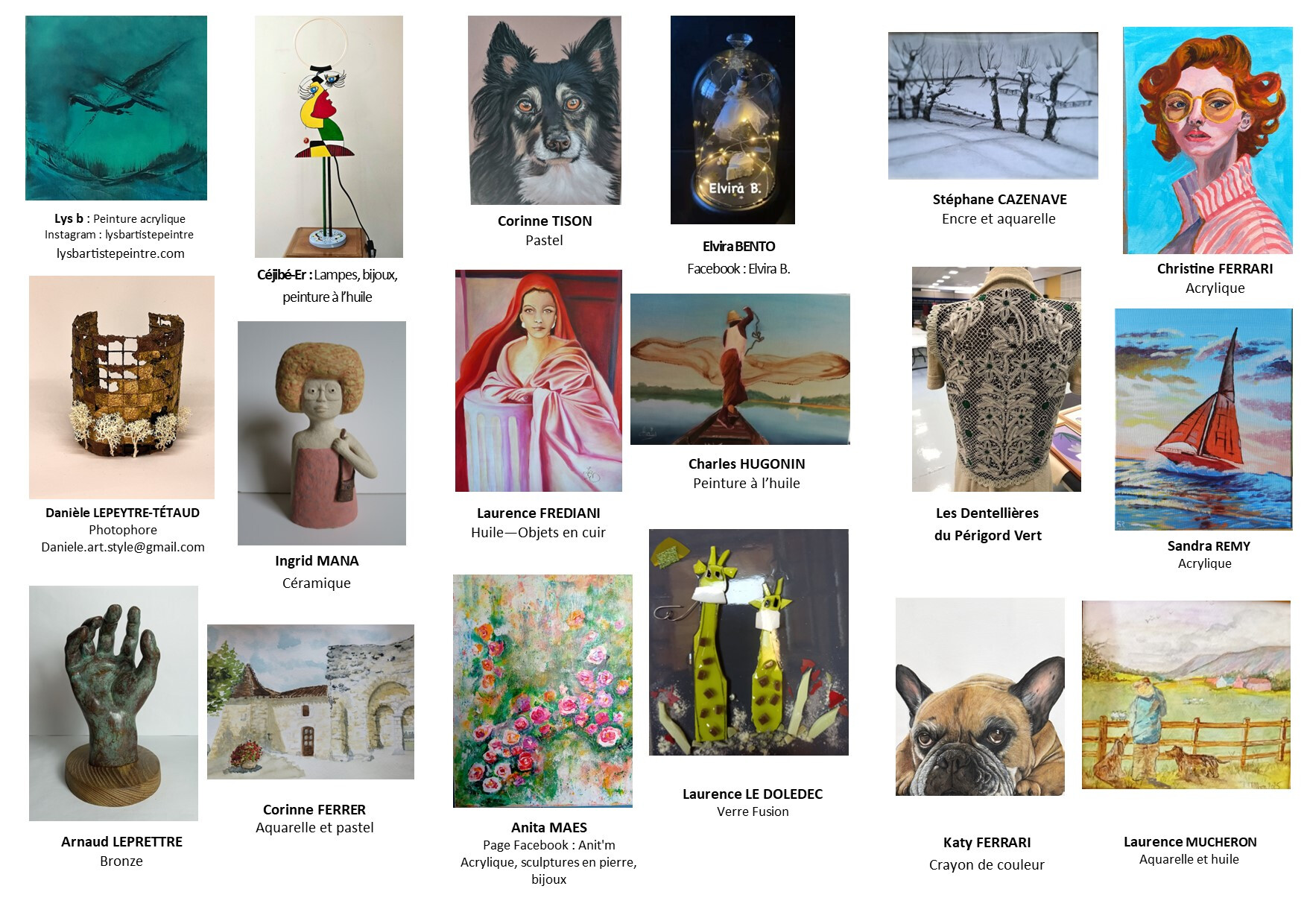Select Laurence FREDIANI's red-veiled woman painting
Image resolution: width=1307 pixels, height=924 pixels.
[539, 381]
